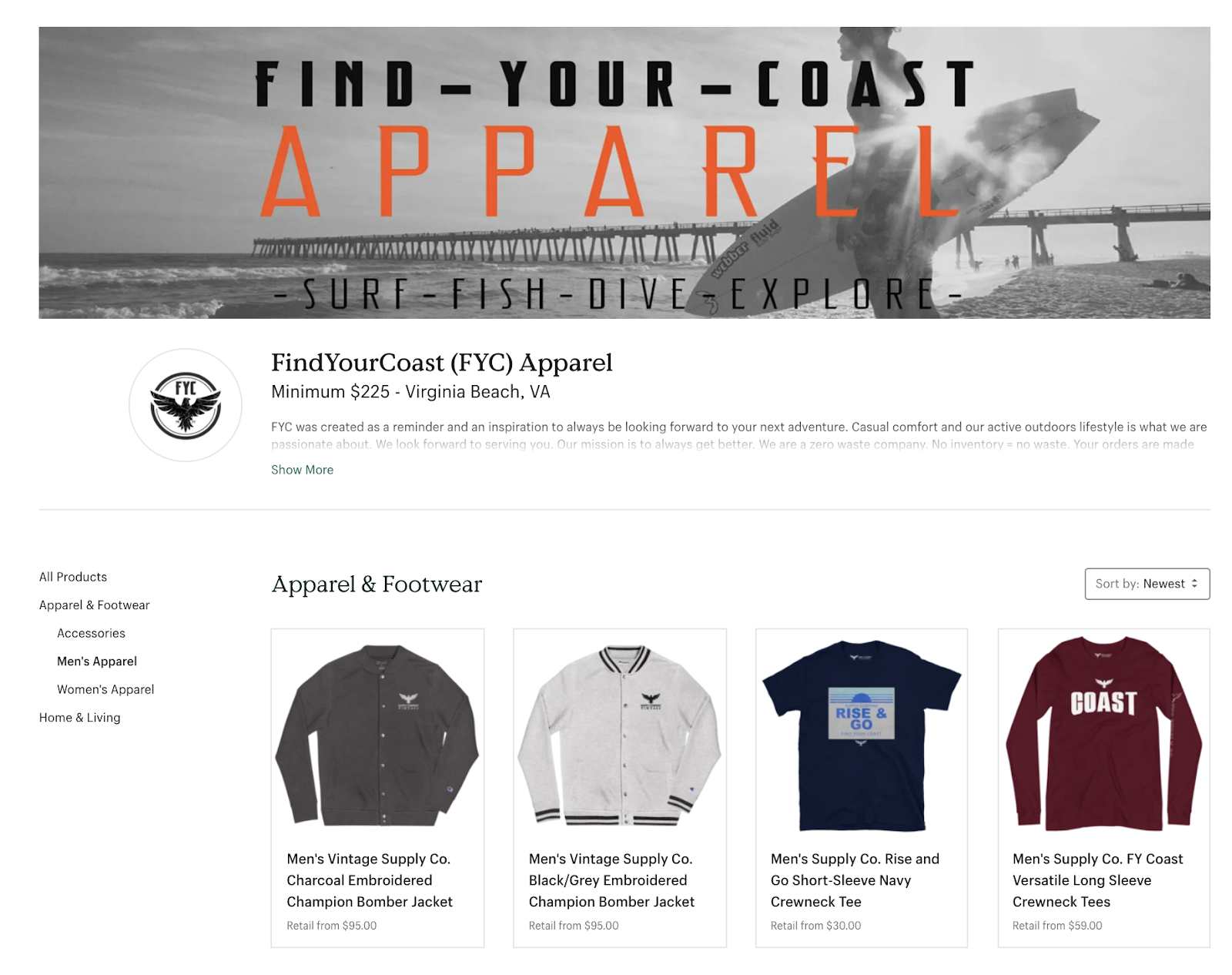Click the FYC eagle logo avatar

click(185, 405)
